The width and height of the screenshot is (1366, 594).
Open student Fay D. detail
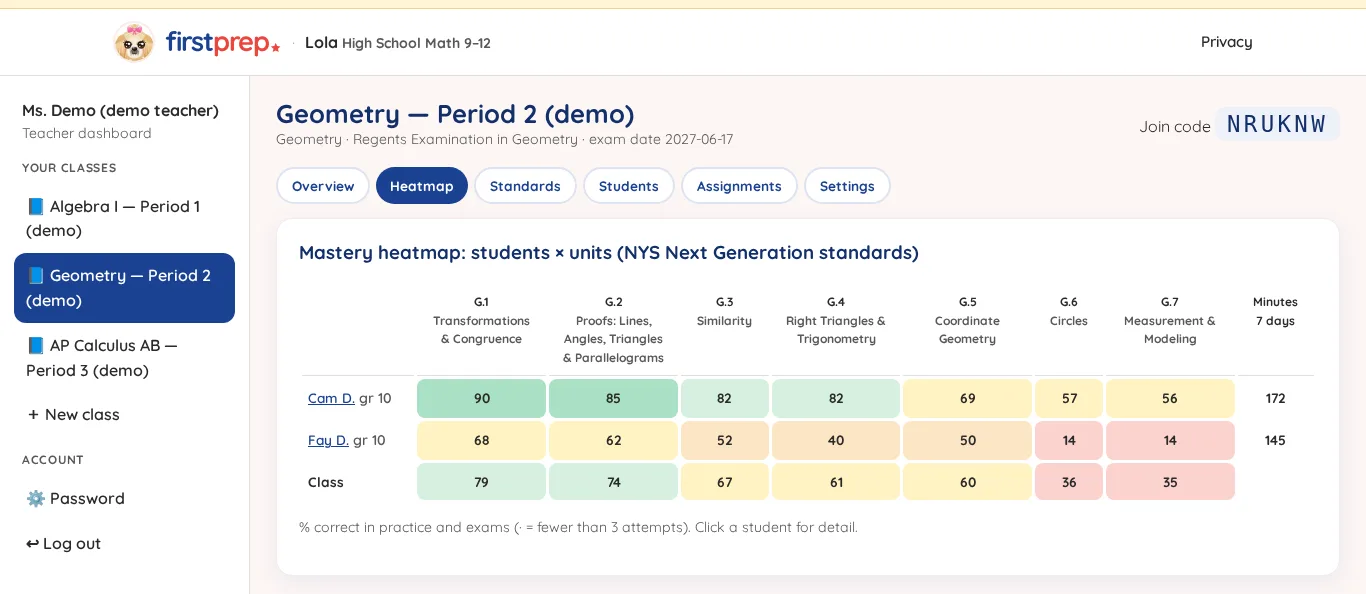(x=328, y=440)
